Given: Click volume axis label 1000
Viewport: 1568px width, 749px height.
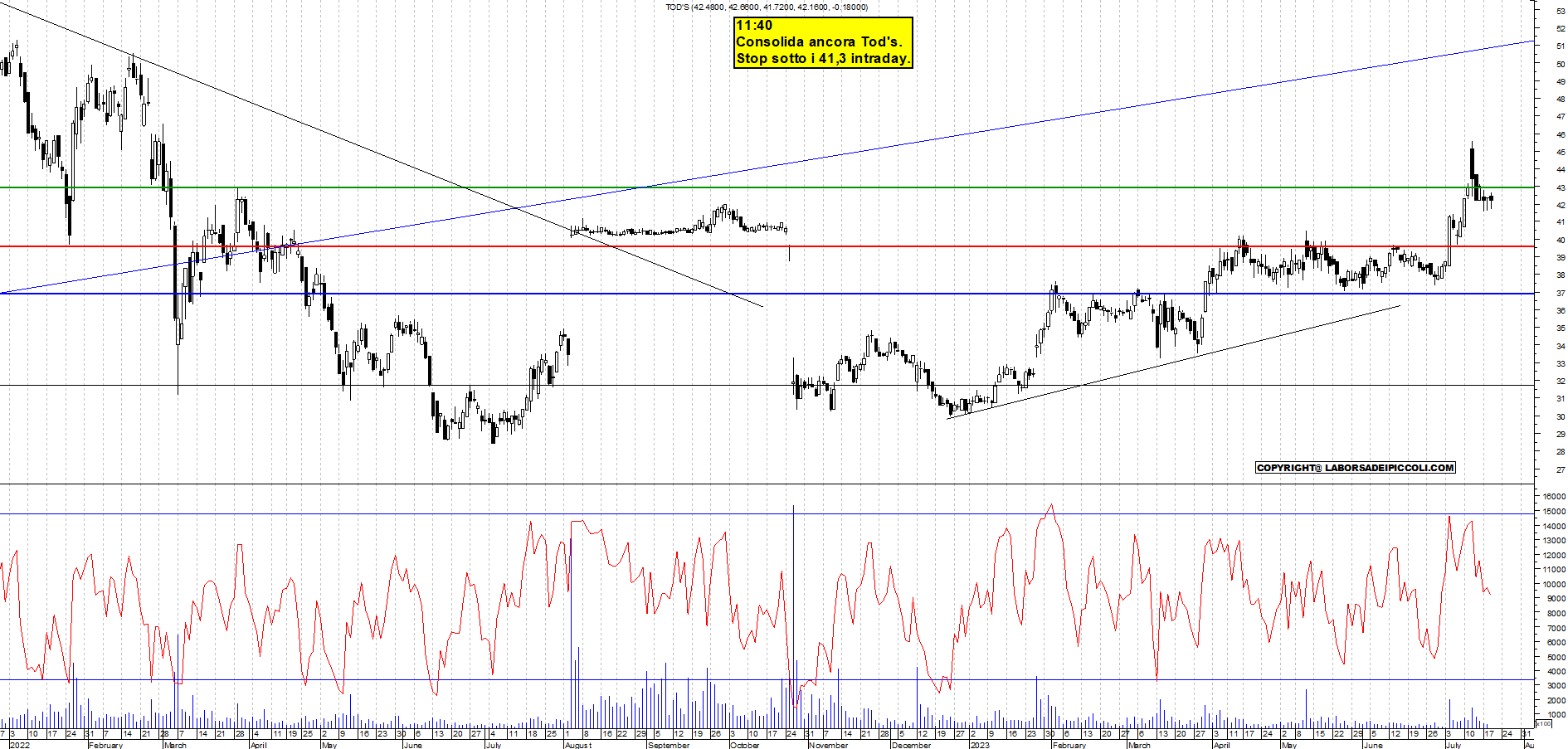Looking at the screenshot, I should 1556,715.
